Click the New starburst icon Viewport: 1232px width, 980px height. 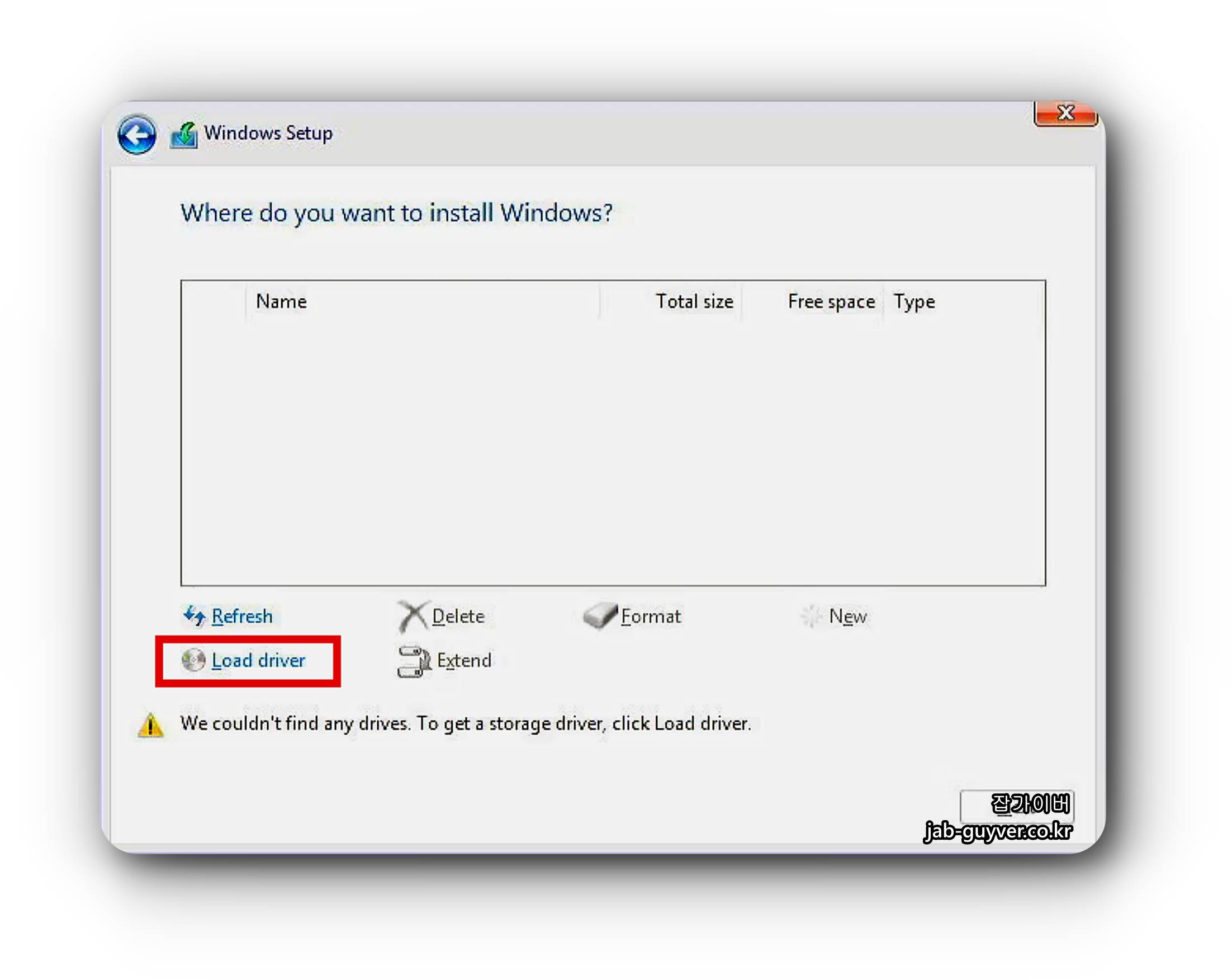811,616
